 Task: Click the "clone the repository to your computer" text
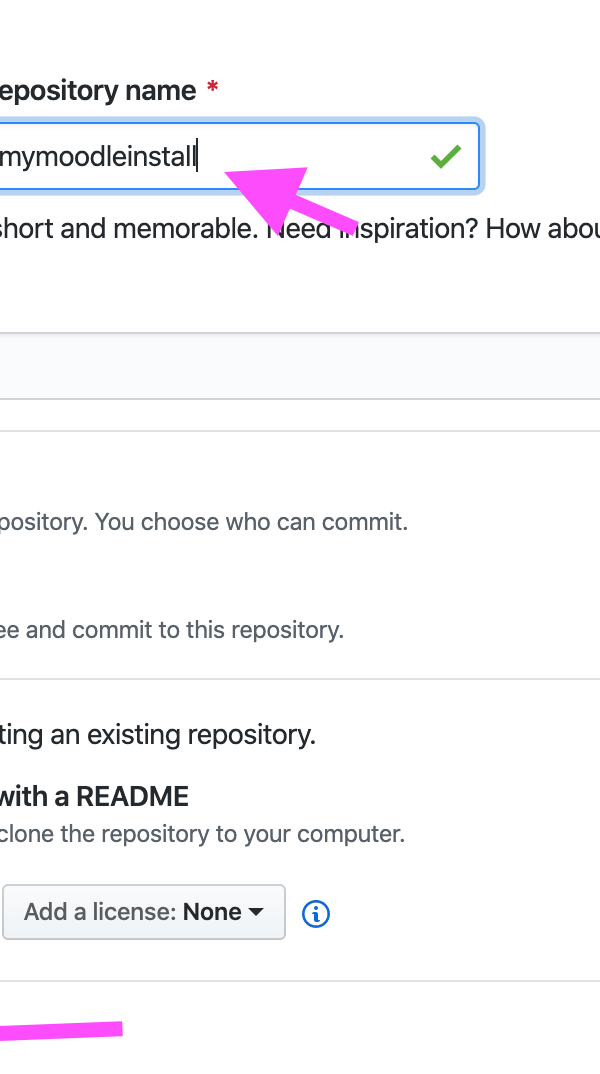coord(202,834)
